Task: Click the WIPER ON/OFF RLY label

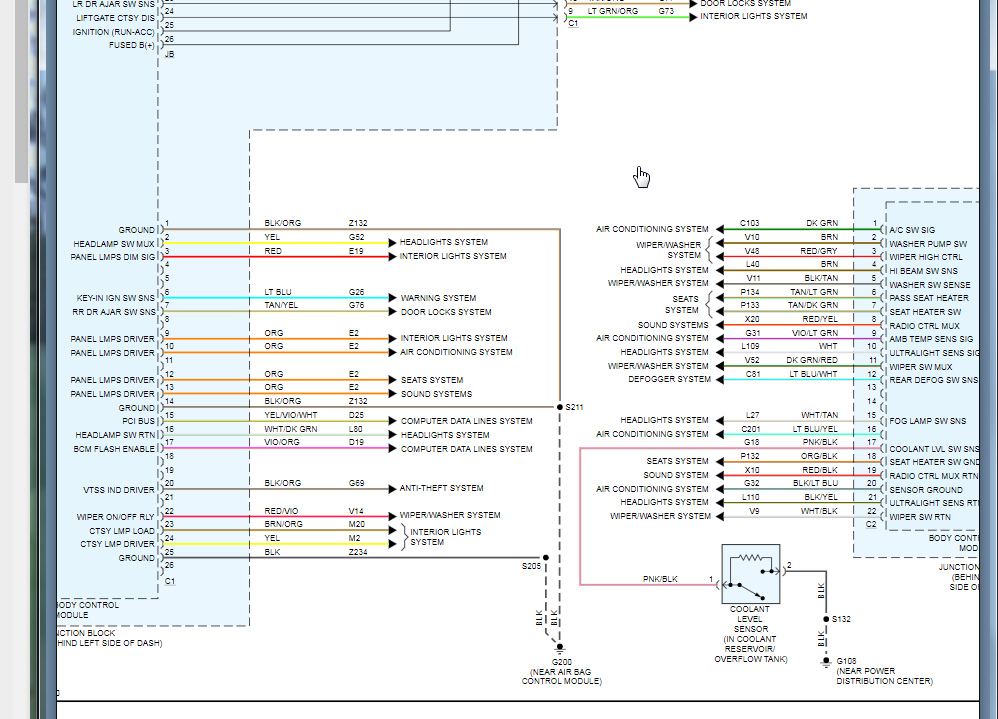Action: (x=115, y=517)
